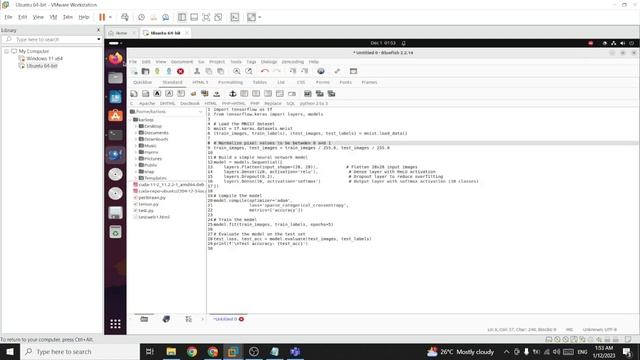Switch to the Tables toolbar tab
Screen dimensions: 640x360
click(260, 82)
